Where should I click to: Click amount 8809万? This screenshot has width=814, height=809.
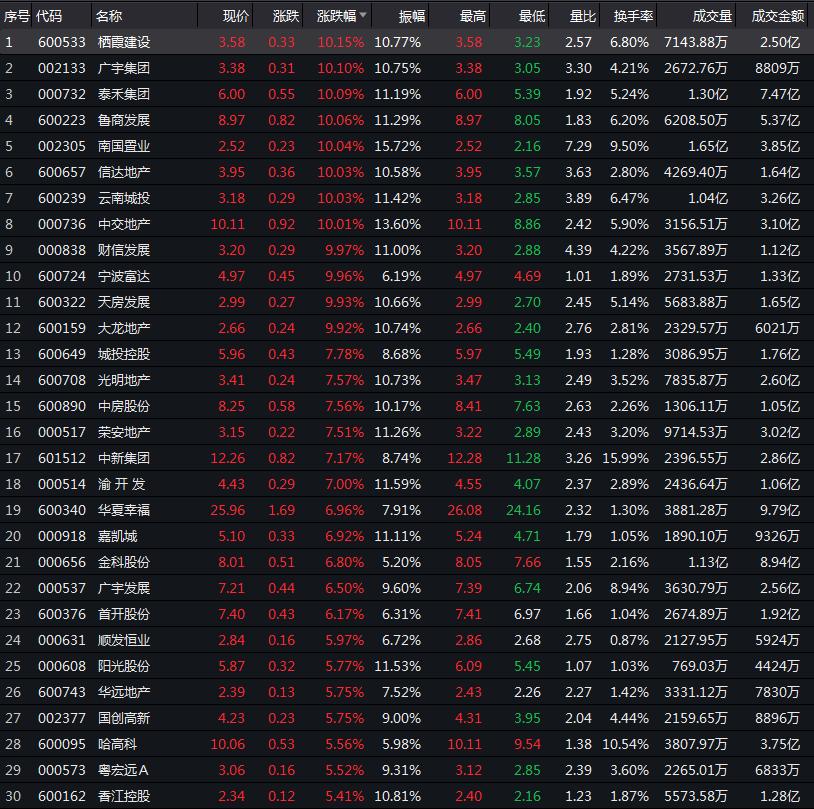click(777, 68)
